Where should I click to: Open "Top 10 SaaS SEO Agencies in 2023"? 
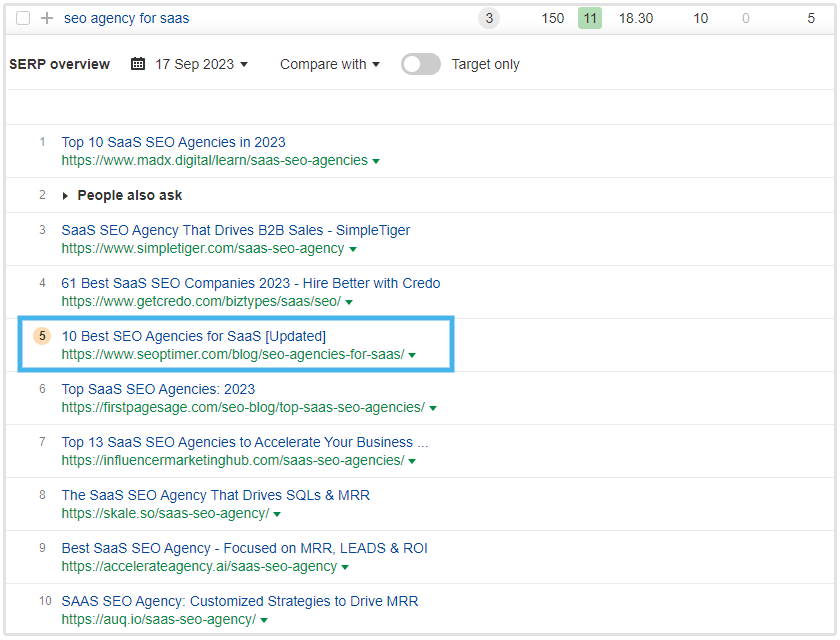(173, 142)
